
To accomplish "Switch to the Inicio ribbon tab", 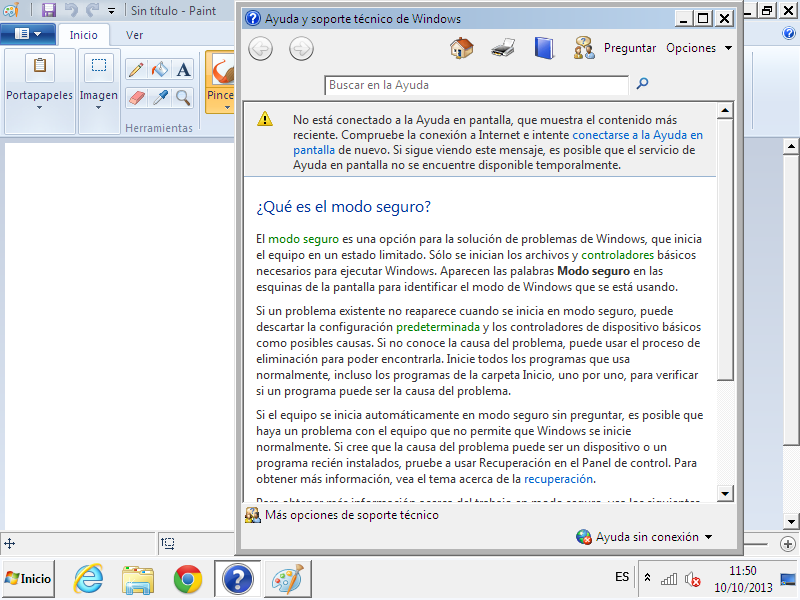I will pyautogui.click(x=84, y=35).
